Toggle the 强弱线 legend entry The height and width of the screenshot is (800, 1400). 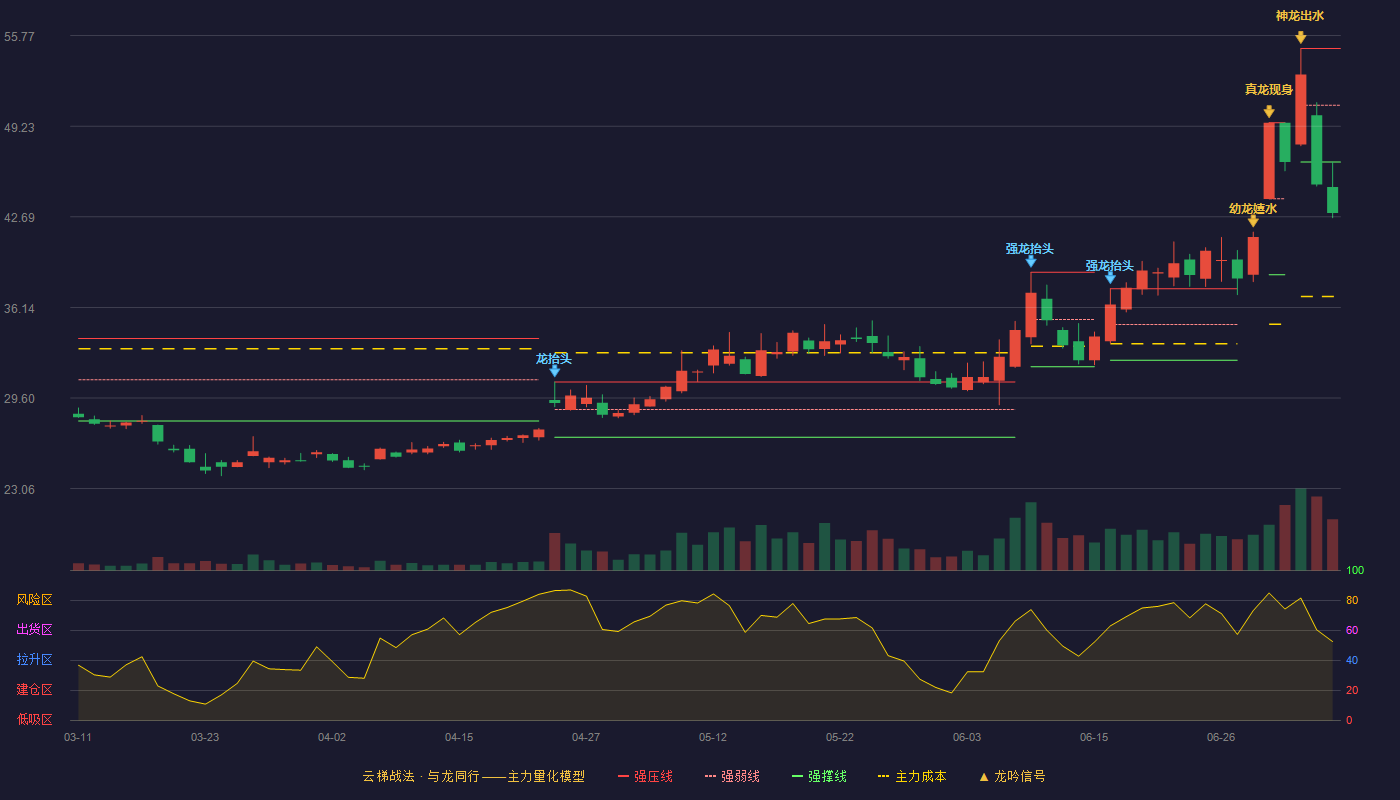[x=732, y=776]
